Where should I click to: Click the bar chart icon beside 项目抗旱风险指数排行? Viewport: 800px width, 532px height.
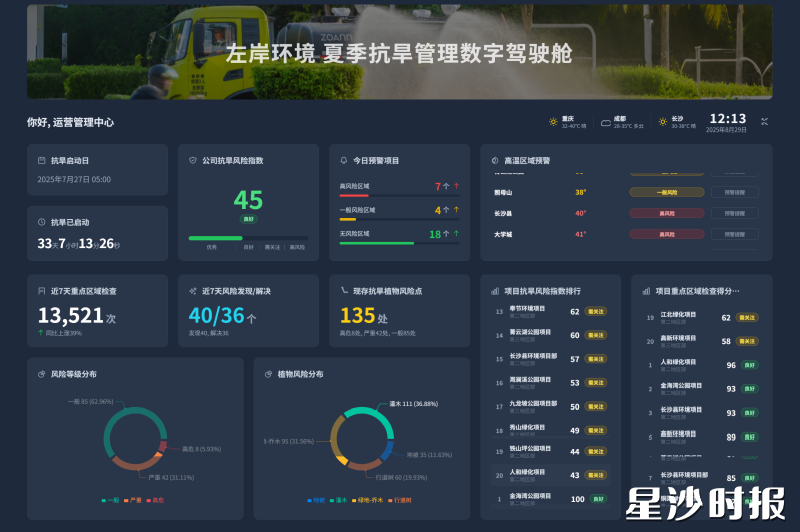click(x=495, y=291)
